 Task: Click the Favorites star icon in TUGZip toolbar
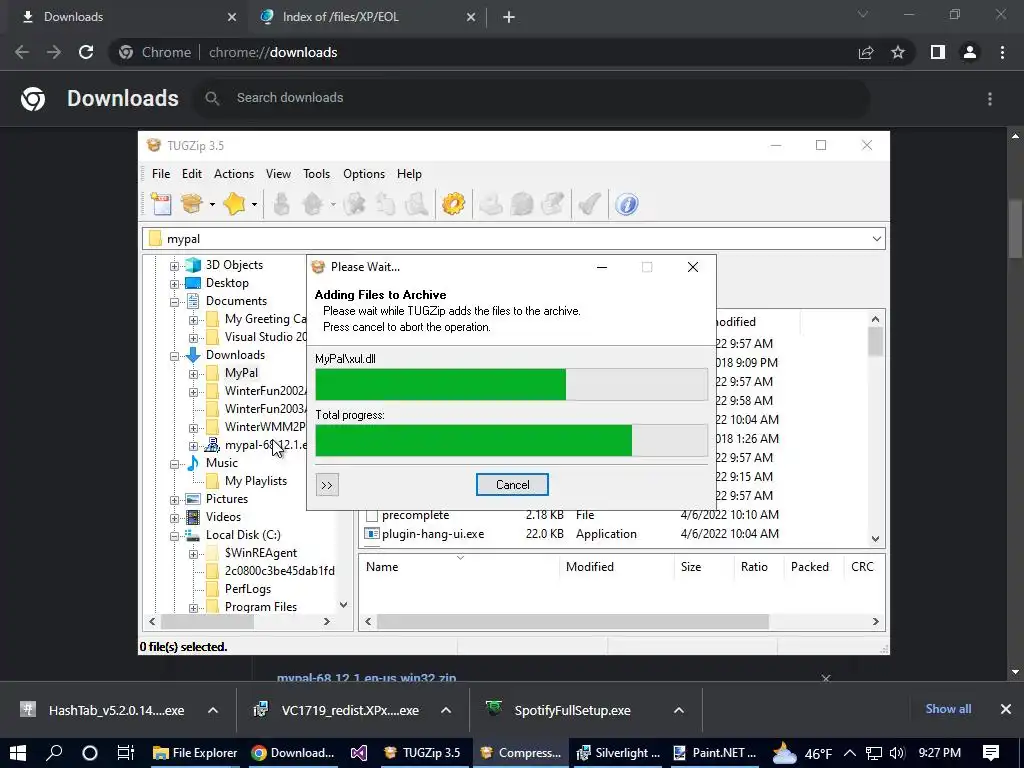coord(234,204)
